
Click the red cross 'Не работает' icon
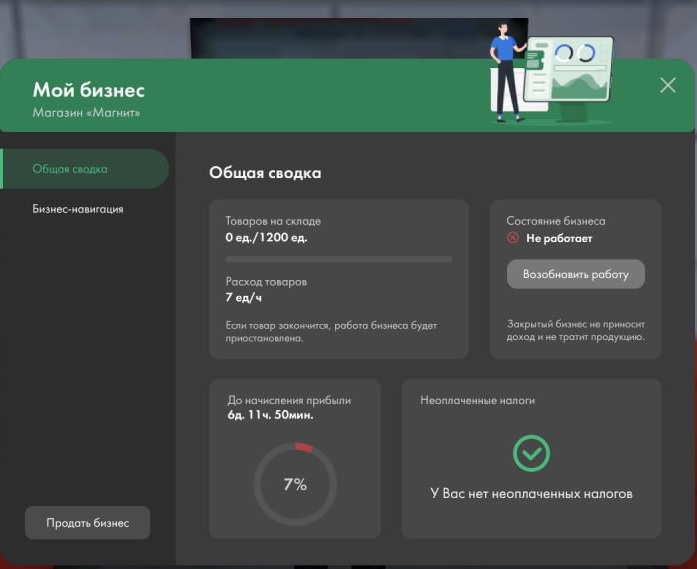coord(513,239)
